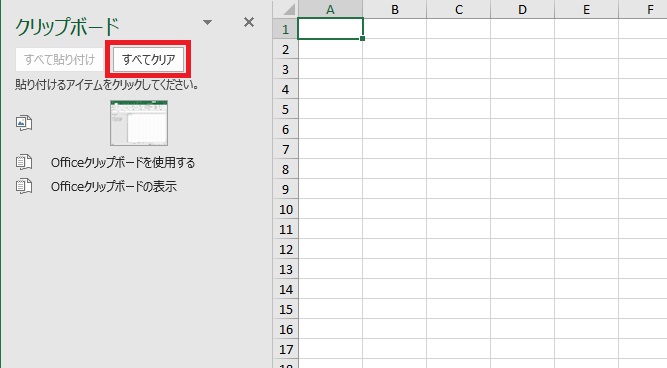Select row 16 header
The height and width of the screenshot is (368, 667).
(285, 329)
